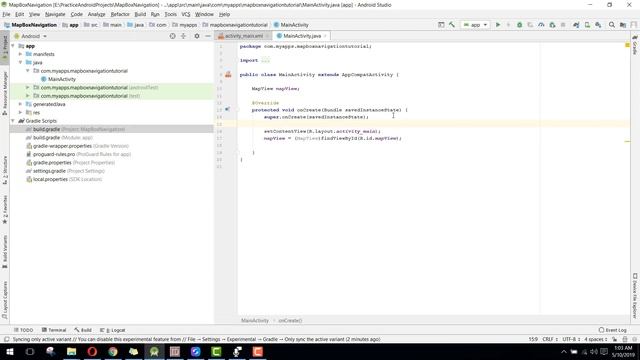Viewport: 640px width, 360px height.
Task: Click the yellow warning marker atop editor stripe
Action: click(x=627, y=45)
